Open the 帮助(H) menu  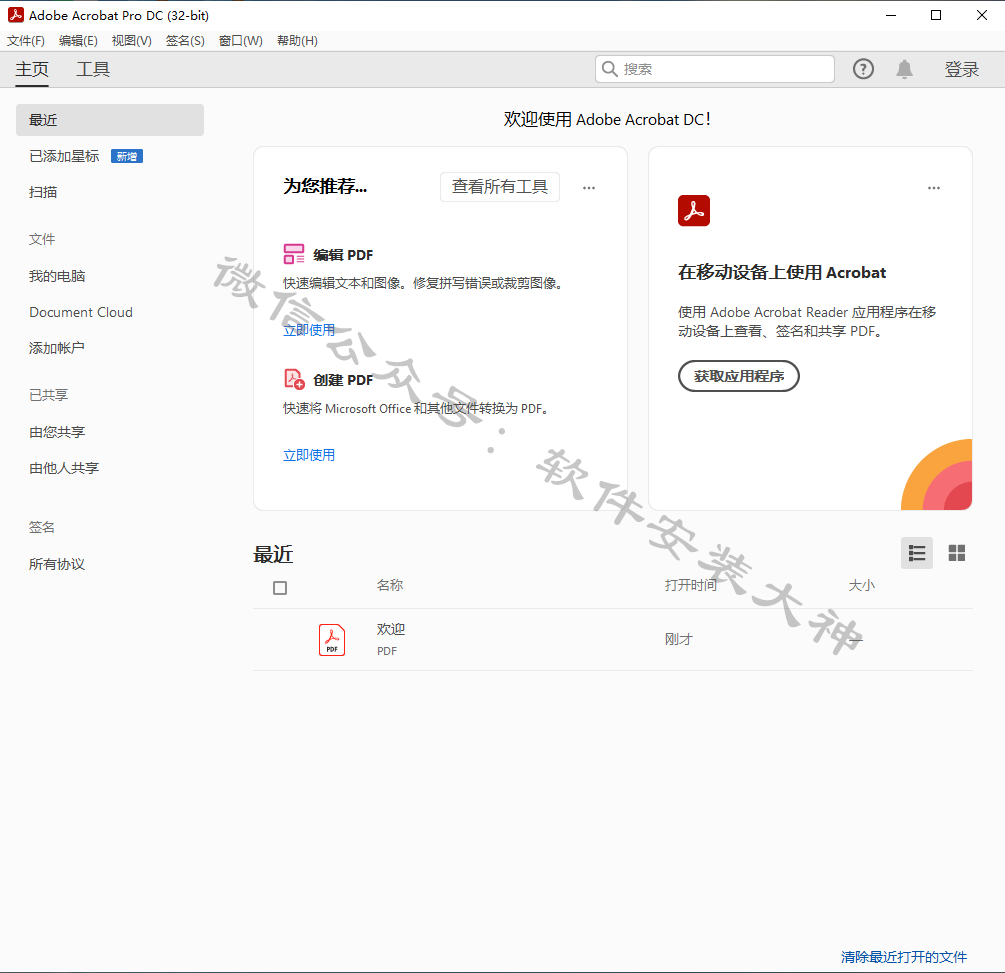click(x=297, y=40)
